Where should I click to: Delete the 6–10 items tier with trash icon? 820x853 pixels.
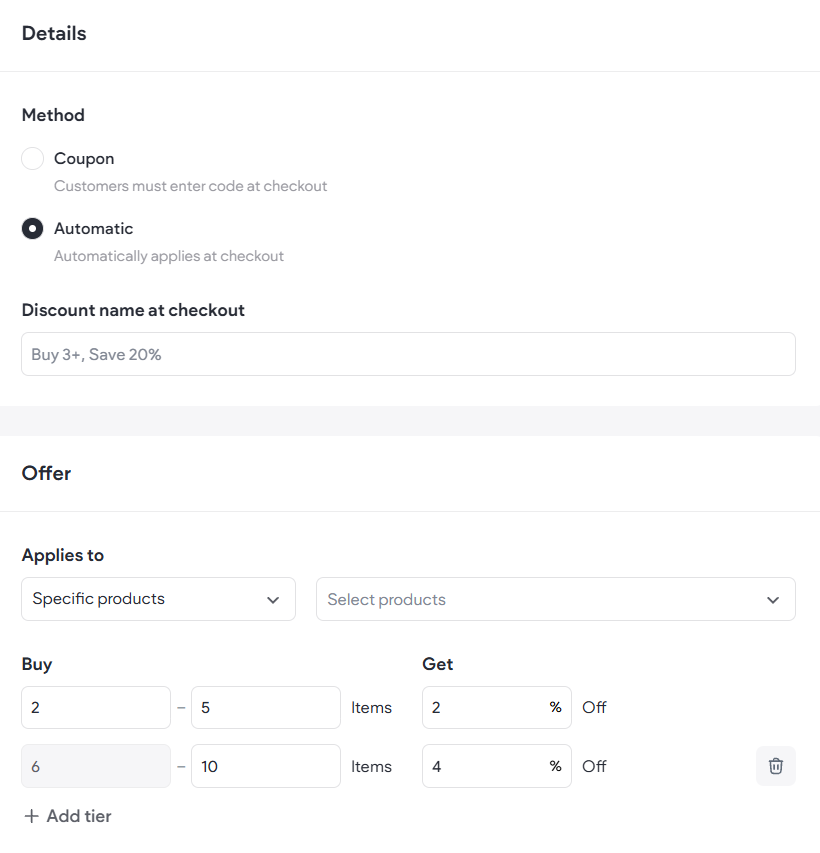[x=775, y=766]
